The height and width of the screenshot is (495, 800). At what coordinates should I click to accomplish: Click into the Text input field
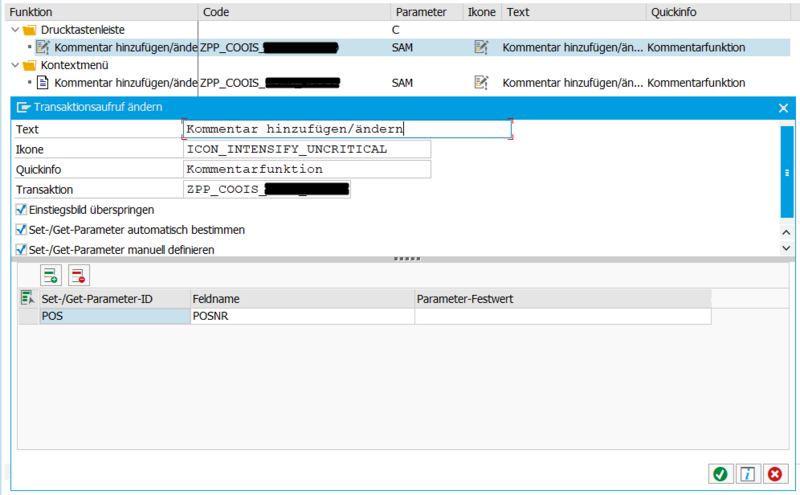(x=347, y=129)
